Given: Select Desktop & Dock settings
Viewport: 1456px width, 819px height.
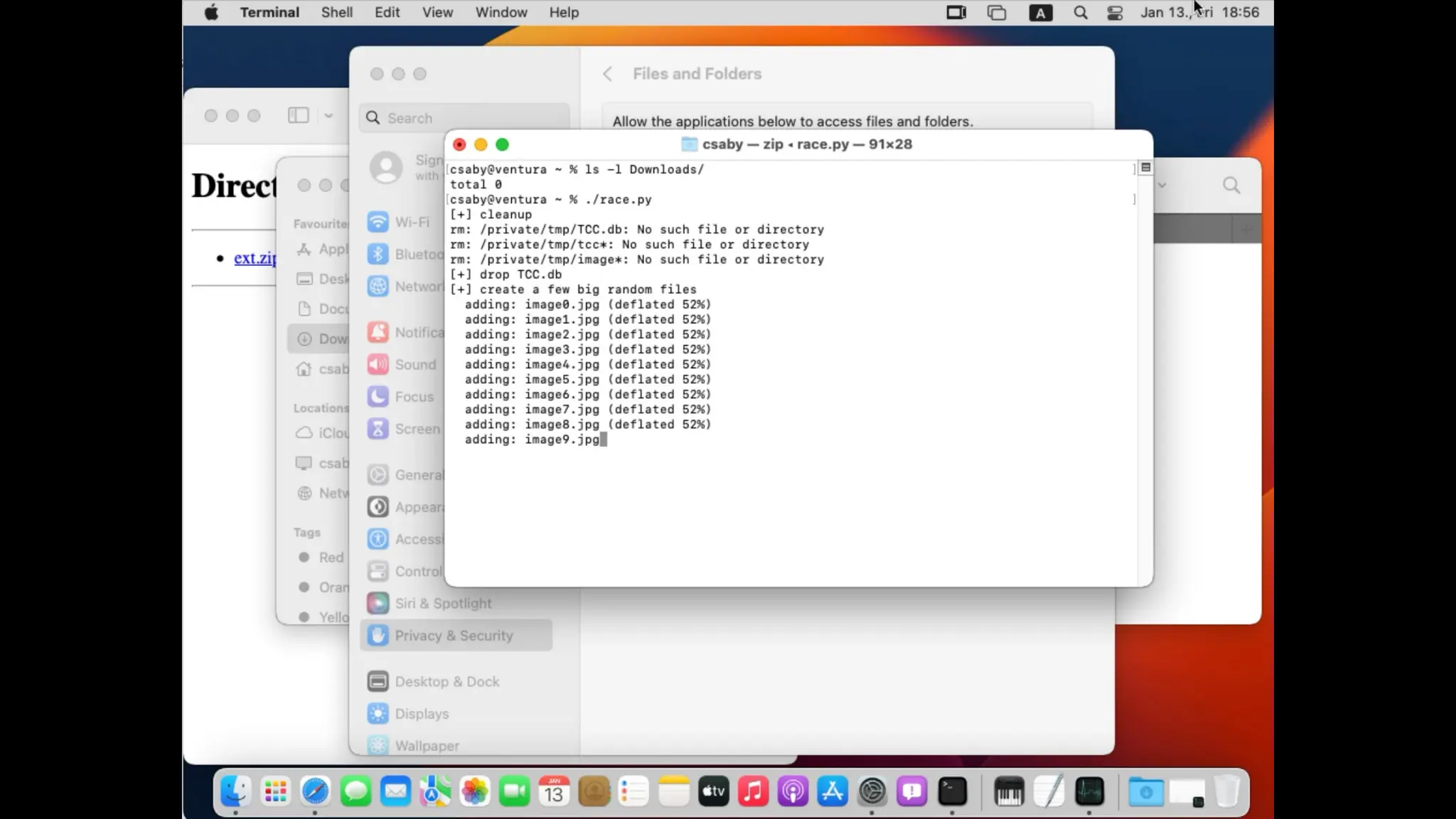Looking at the screenshot, I should tap(446, 681).
